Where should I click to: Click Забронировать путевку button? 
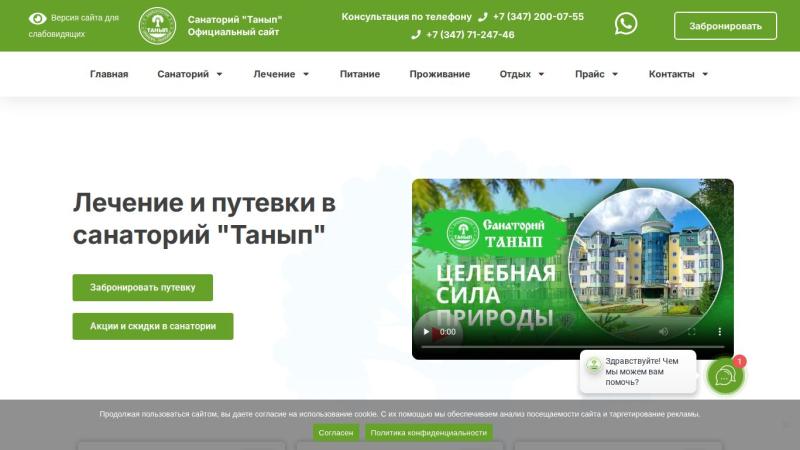pyautogui.click(x=142, y=287)
